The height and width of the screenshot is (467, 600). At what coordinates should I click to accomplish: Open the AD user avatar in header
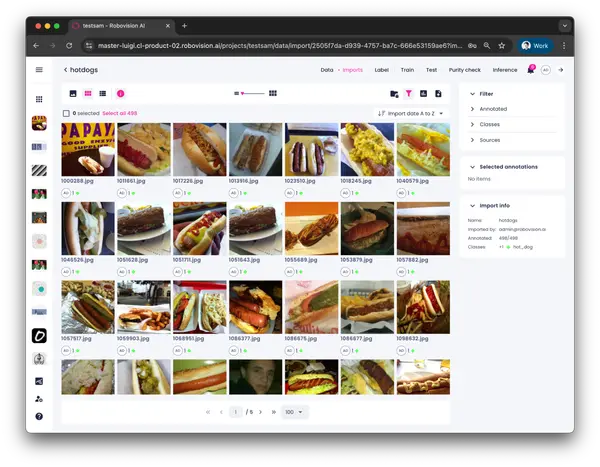tap(546, 70)
